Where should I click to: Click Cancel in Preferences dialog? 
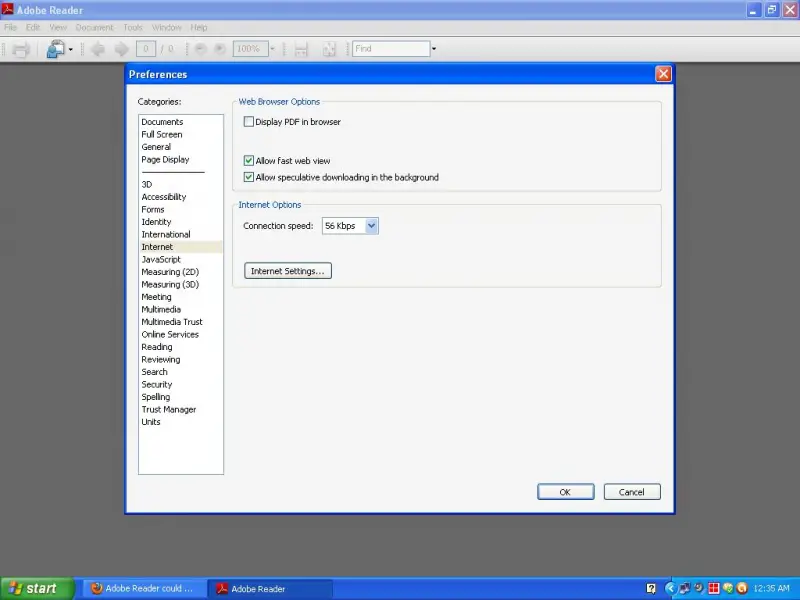pyautogui.click(x=632, y=492)
